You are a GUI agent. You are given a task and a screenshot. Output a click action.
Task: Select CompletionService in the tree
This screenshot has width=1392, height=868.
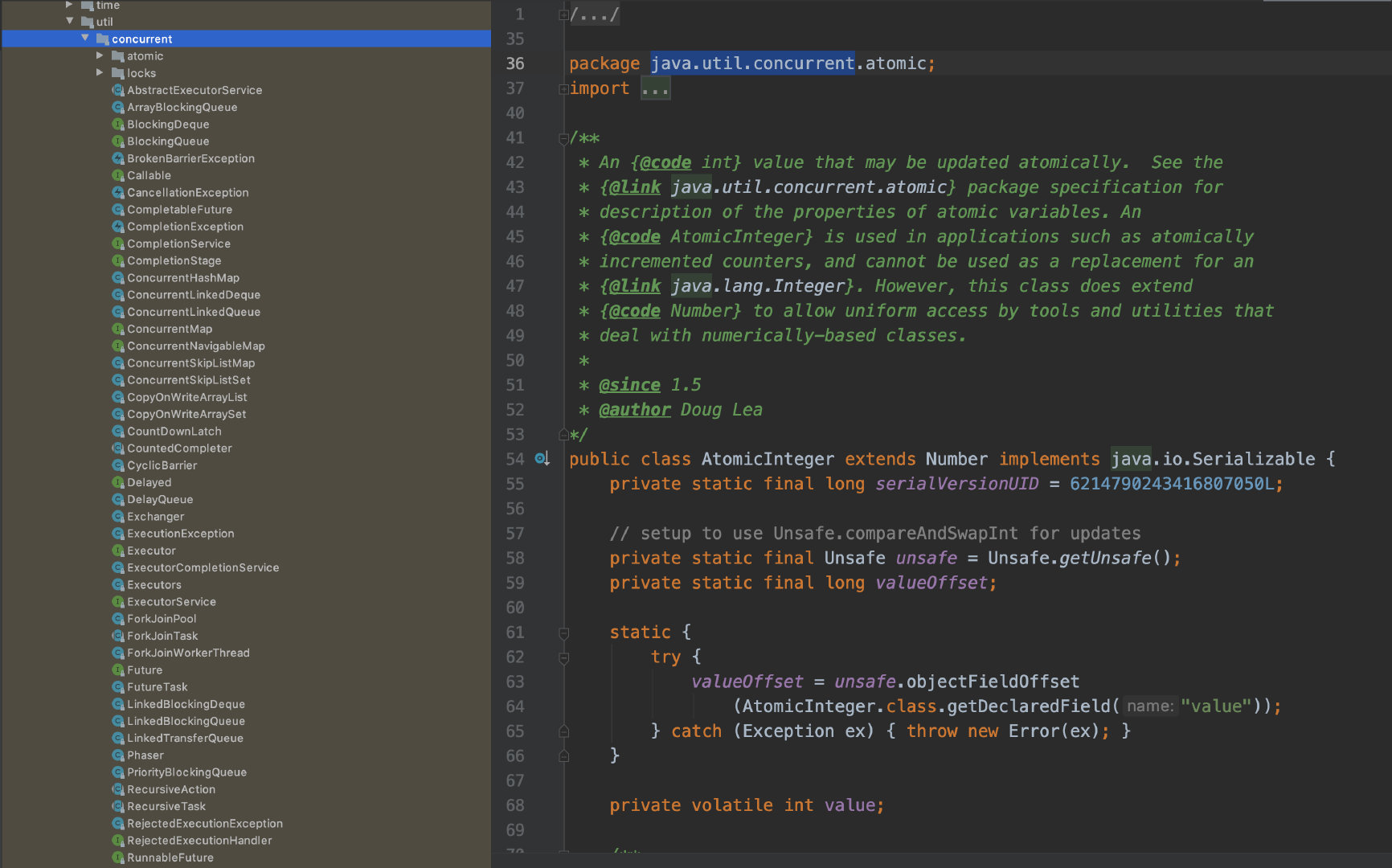click(178, 244)
